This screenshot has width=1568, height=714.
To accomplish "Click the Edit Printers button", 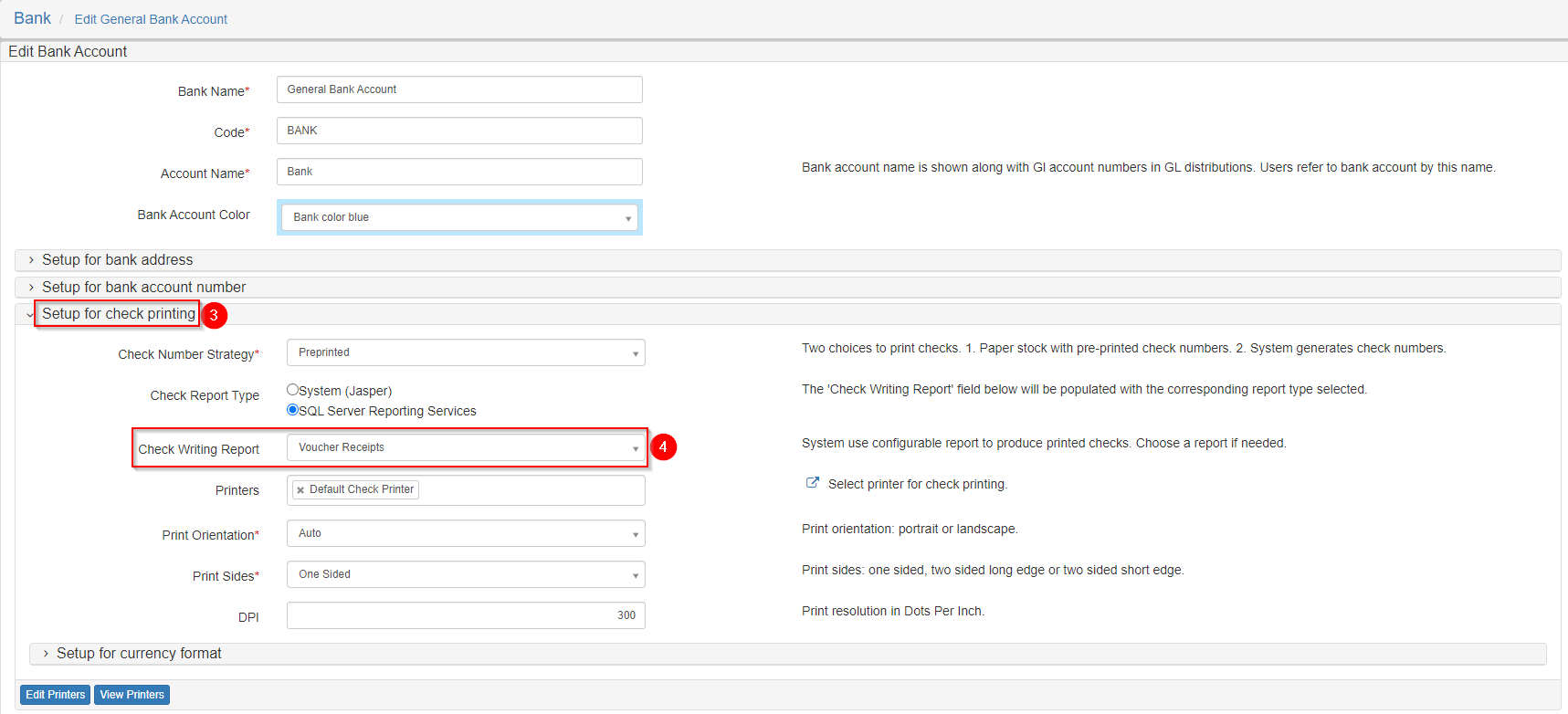I will click(x=55, y=695).
